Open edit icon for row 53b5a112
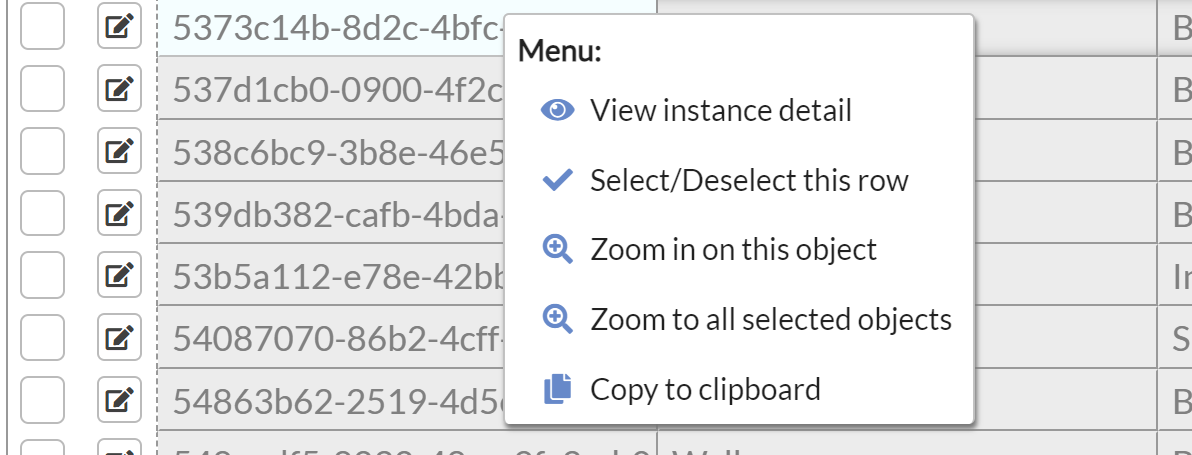 [x=119, y=276]
